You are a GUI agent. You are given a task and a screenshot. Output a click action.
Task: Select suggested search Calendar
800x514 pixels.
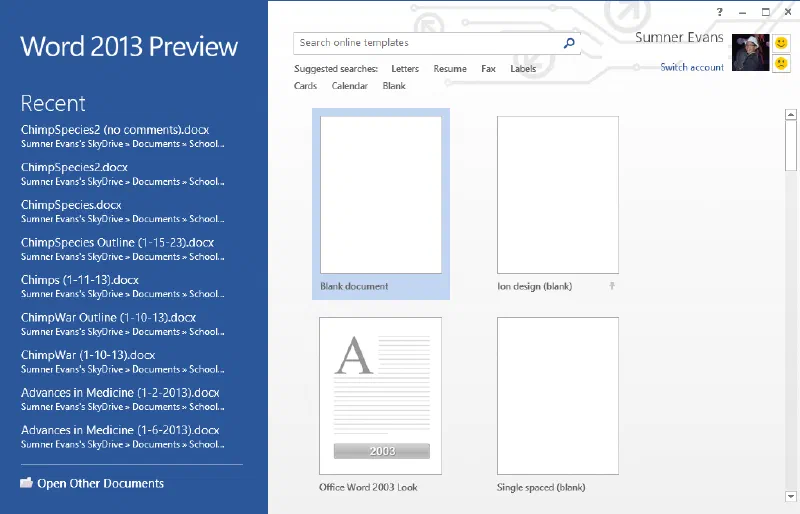pos(349,86)
